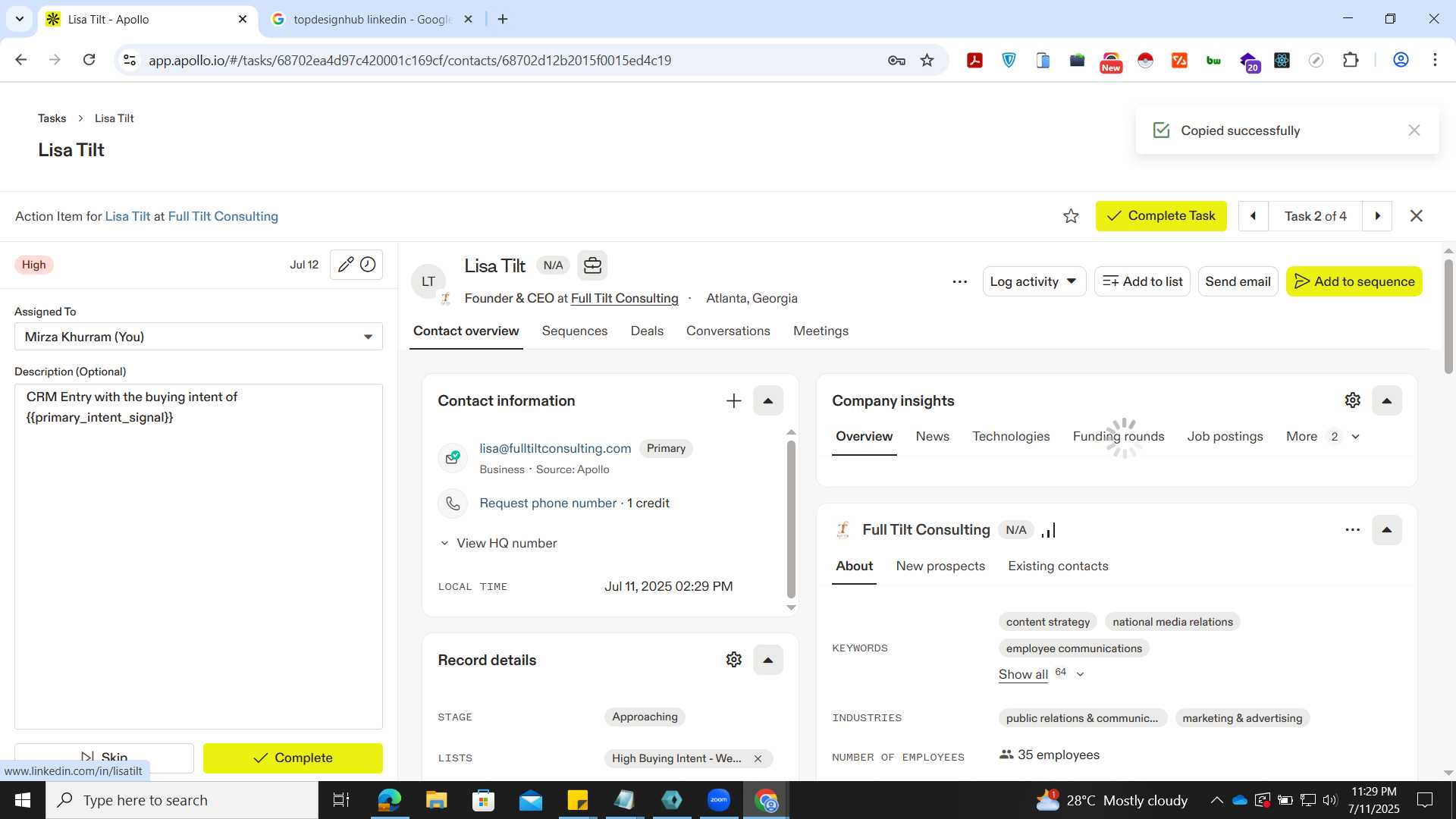Click the phone icon
Screen dimensions: 1456x819
click(x=453, y=504)
